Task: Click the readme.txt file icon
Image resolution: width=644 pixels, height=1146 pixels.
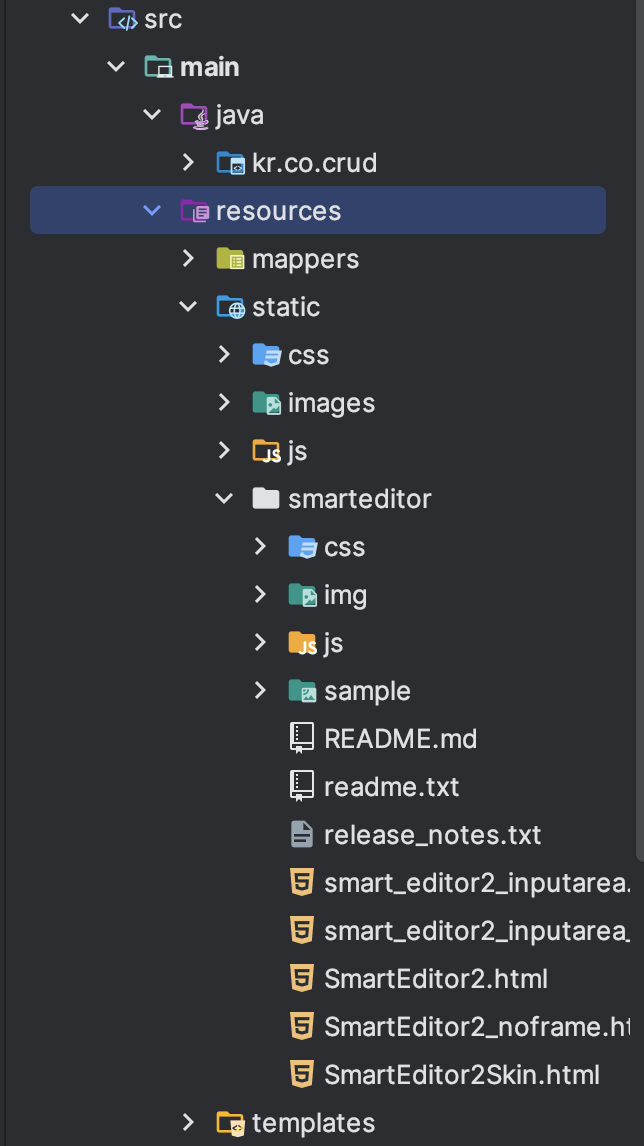Action: (x=302, y=786)
